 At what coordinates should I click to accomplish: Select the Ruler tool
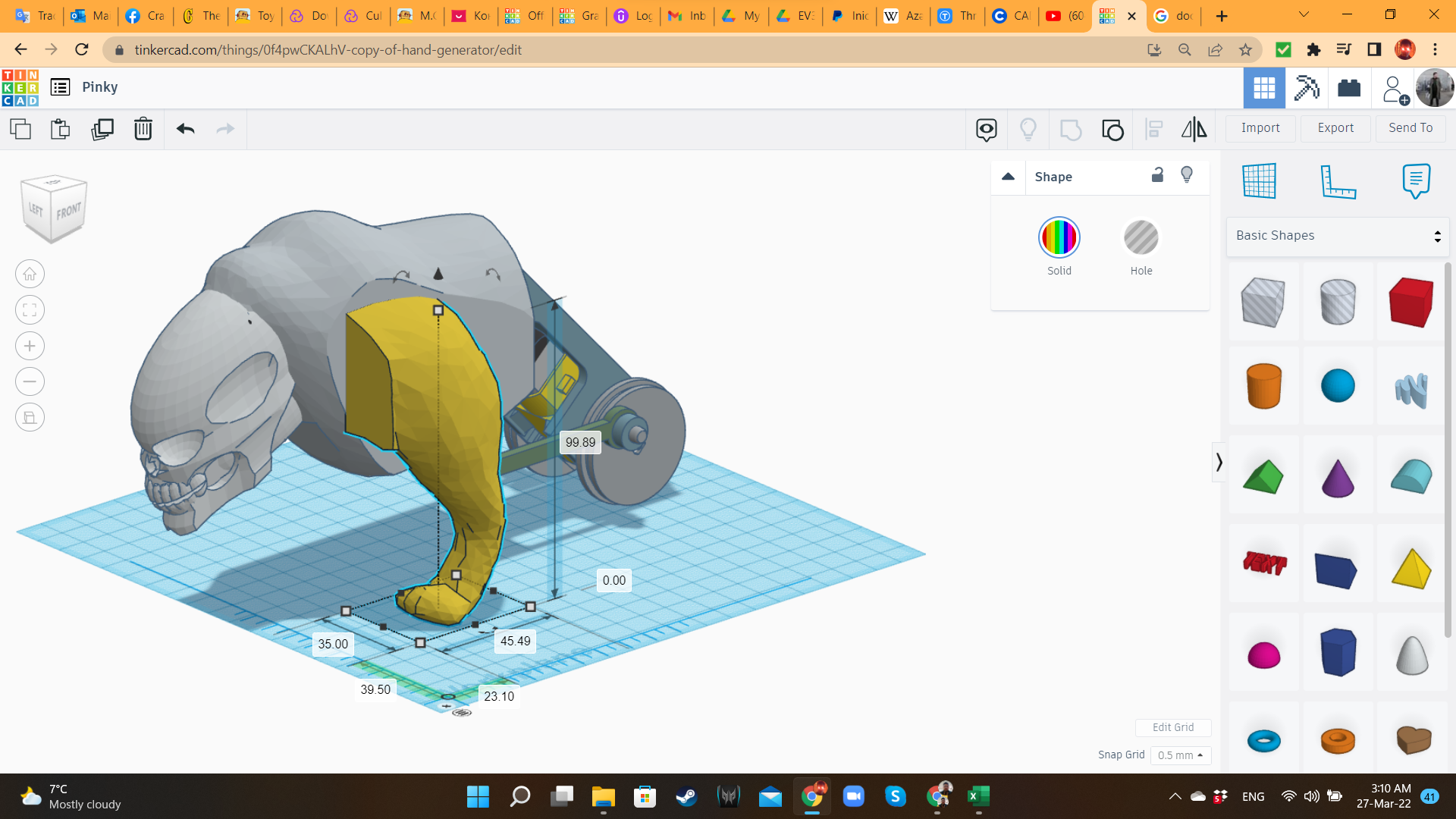pos(1338,180)
